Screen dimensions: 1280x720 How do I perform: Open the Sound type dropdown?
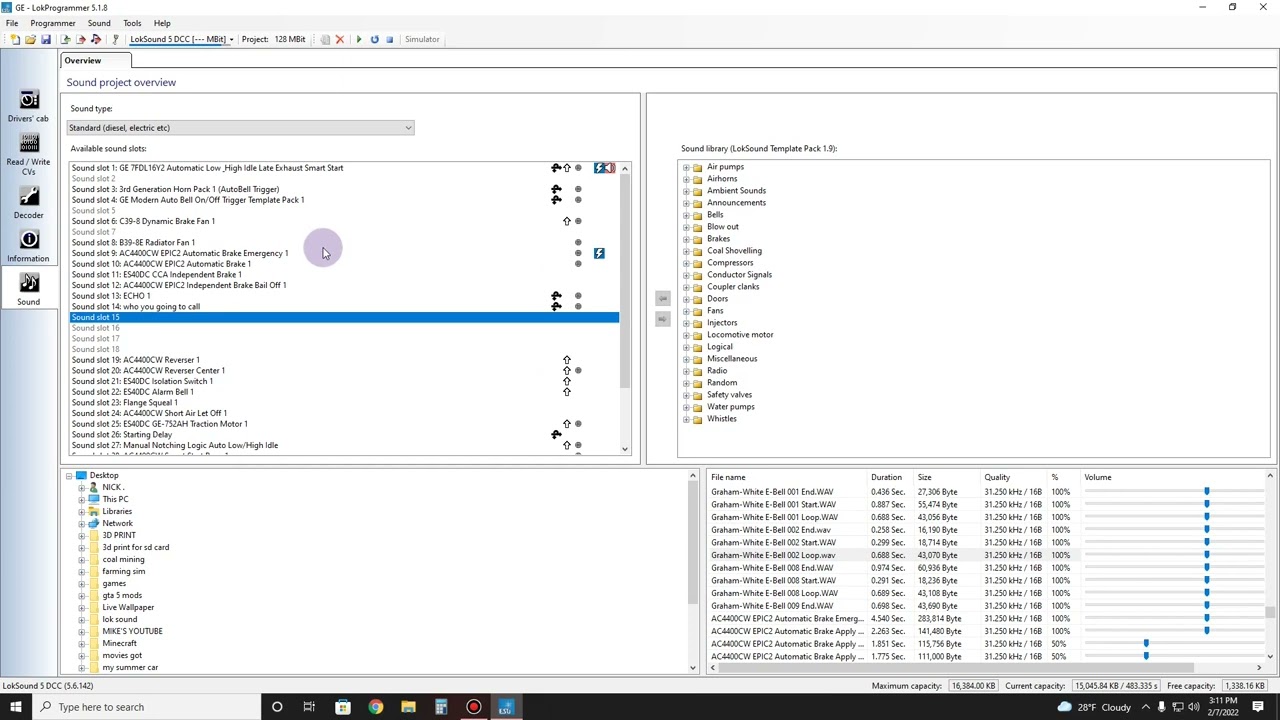pos(240,127)
